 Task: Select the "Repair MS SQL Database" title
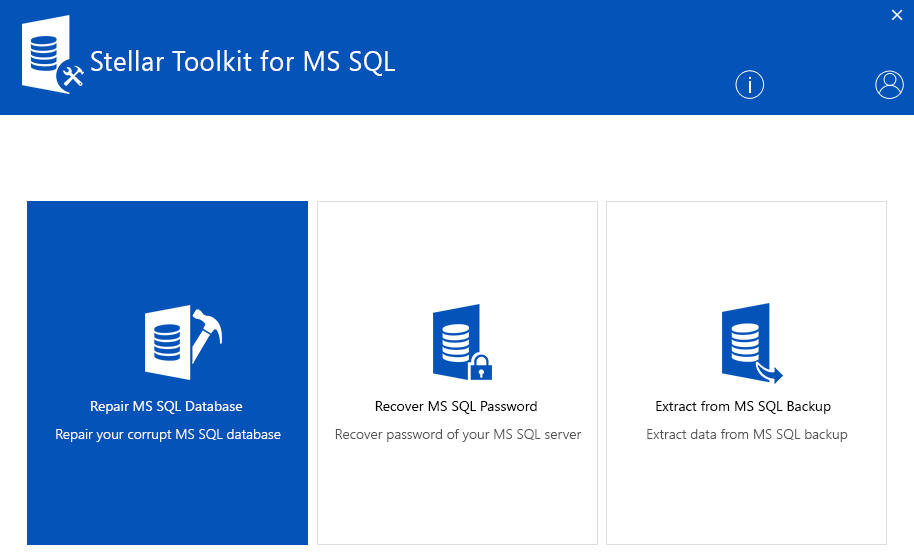[x=167, y=407]
